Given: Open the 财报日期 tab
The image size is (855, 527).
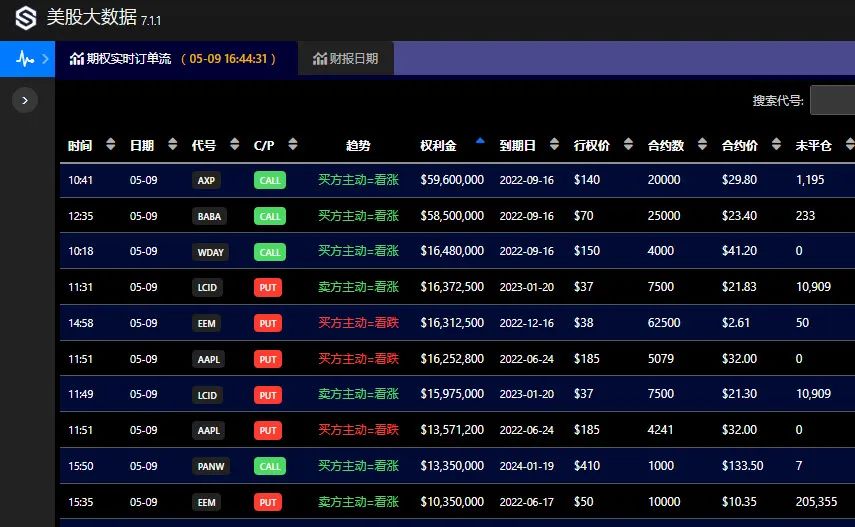Looking at the screenshot, I should (x=346, y=59).
